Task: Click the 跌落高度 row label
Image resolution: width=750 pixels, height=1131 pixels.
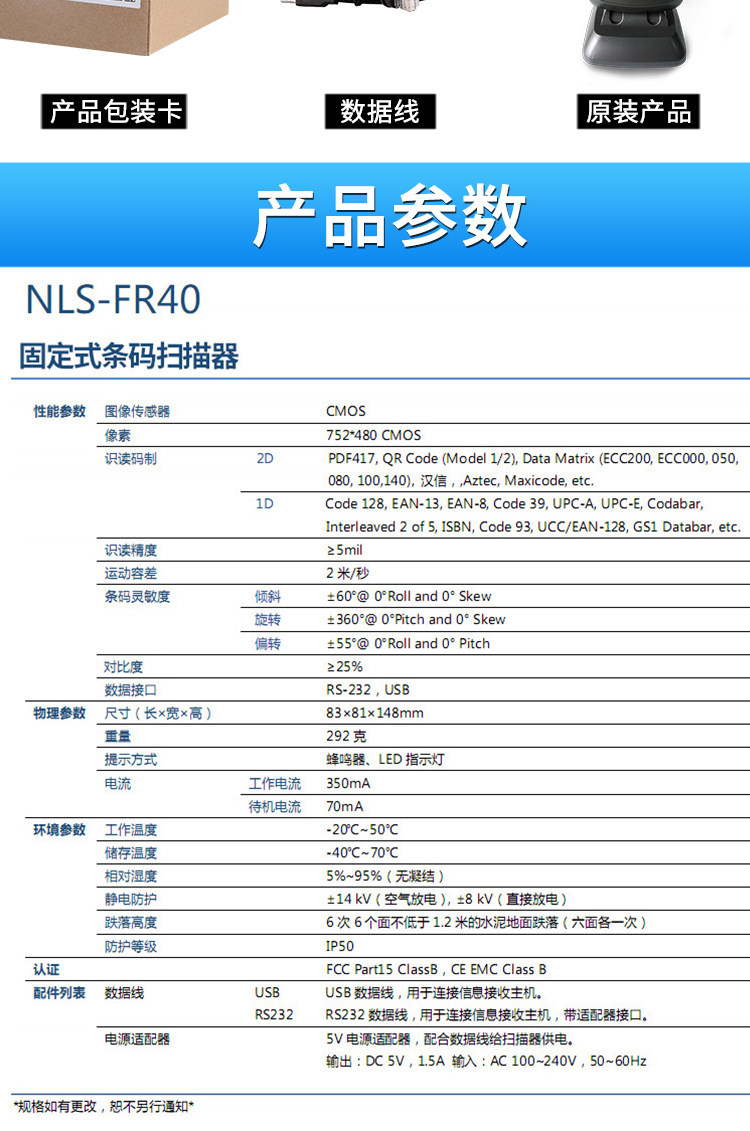Action: tap(131, 923)
